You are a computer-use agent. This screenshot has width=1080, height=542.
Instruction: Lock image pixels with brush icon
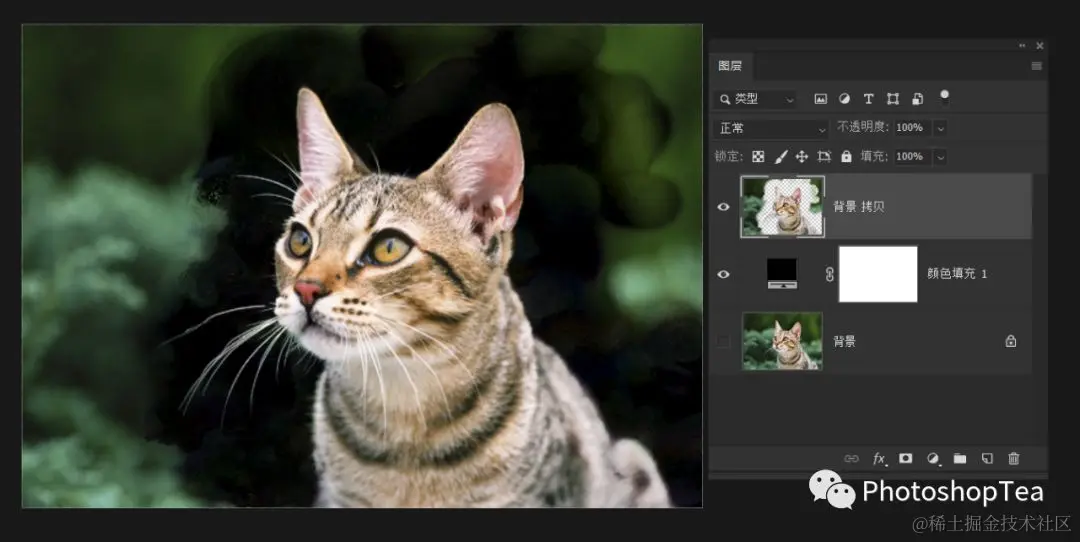tap(780, 156)
